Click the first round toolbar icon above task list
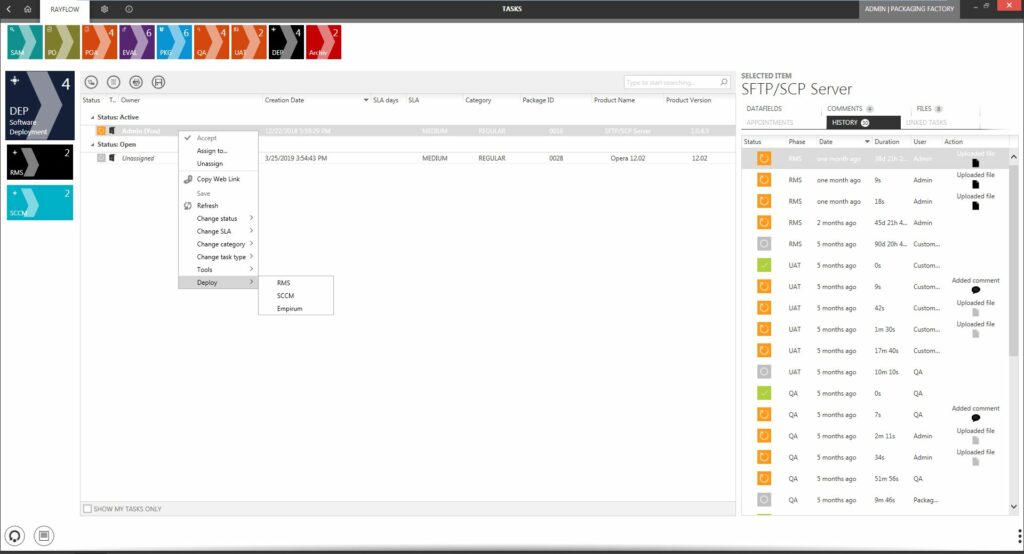Image resolution: width=1024 pixels, height=554 pixels. pos(91,82)
